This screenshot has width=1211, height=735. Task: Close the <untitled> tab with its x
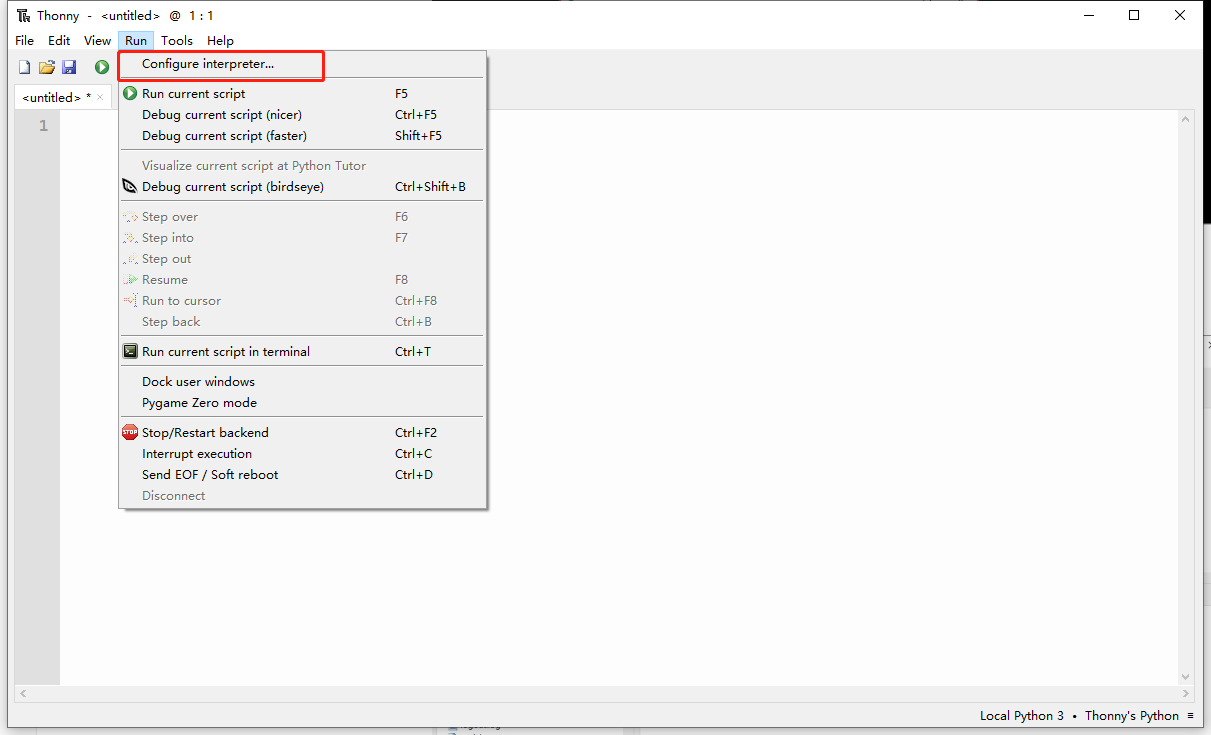[100, 97]
